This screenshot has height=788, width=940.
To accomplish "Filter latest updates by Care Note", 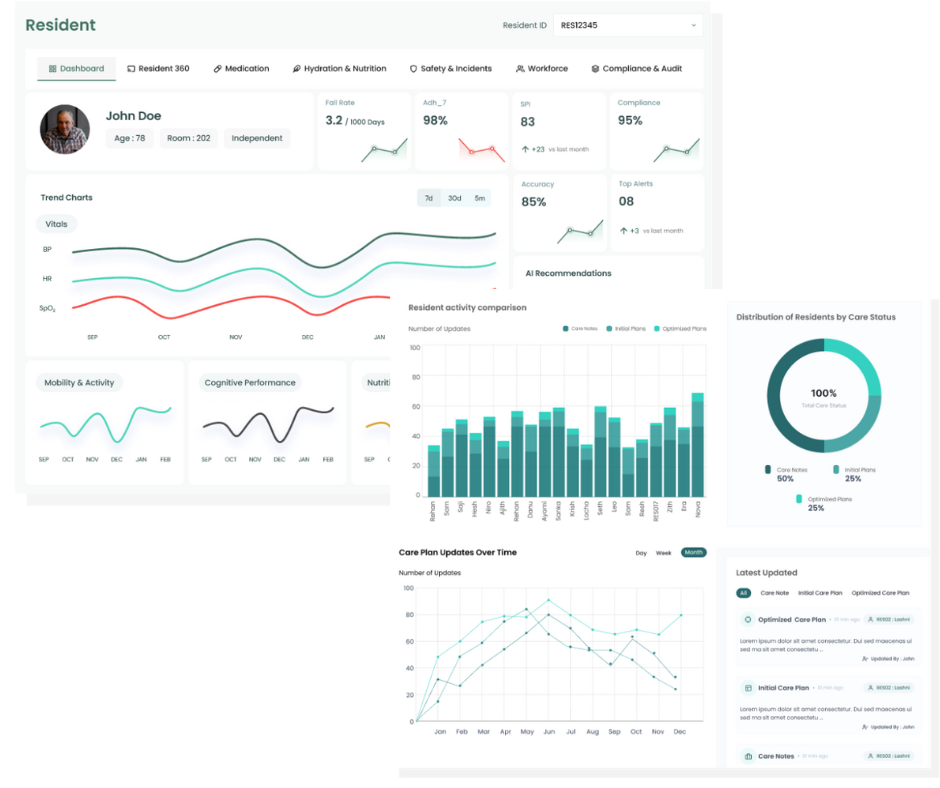I will point(774,593).
